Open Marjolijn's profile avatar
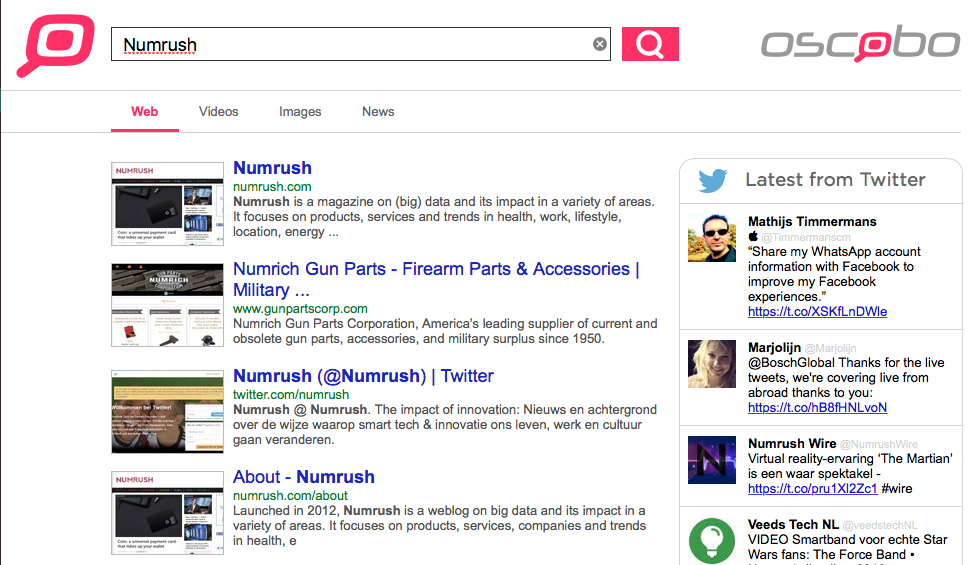Viewport: 975px width, 565px height. click(712, 364)
